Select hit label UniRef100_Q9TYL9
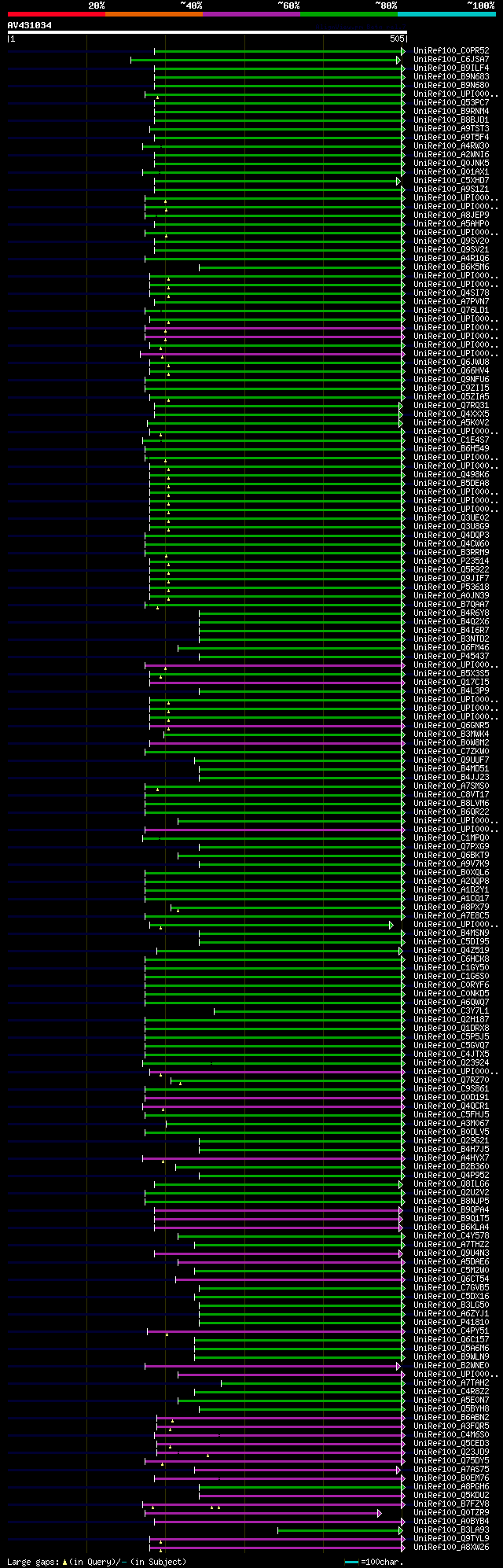 coord(451,1539)
